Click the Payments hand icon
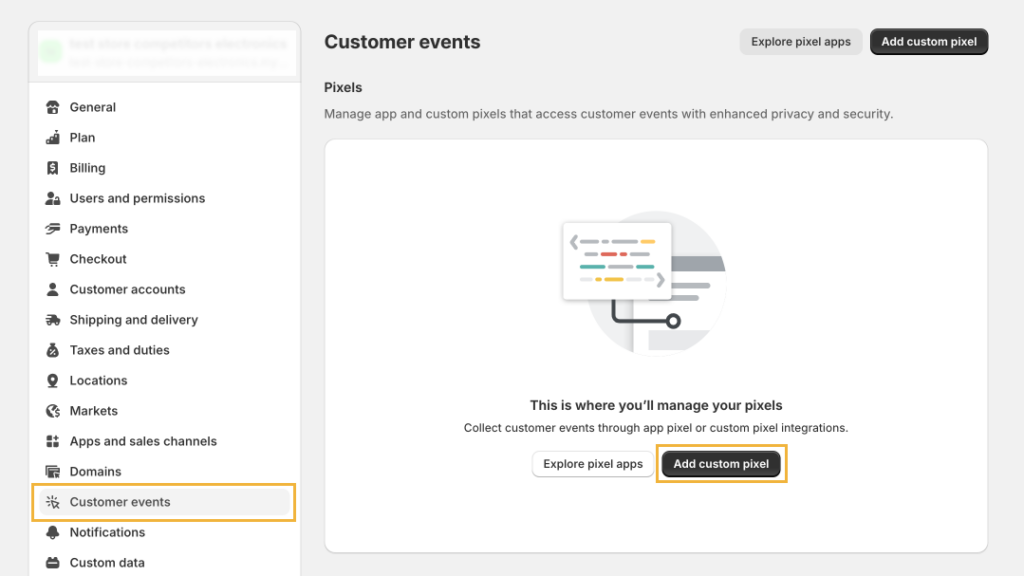The image size is (1024, 576). [x=53, y=229]
